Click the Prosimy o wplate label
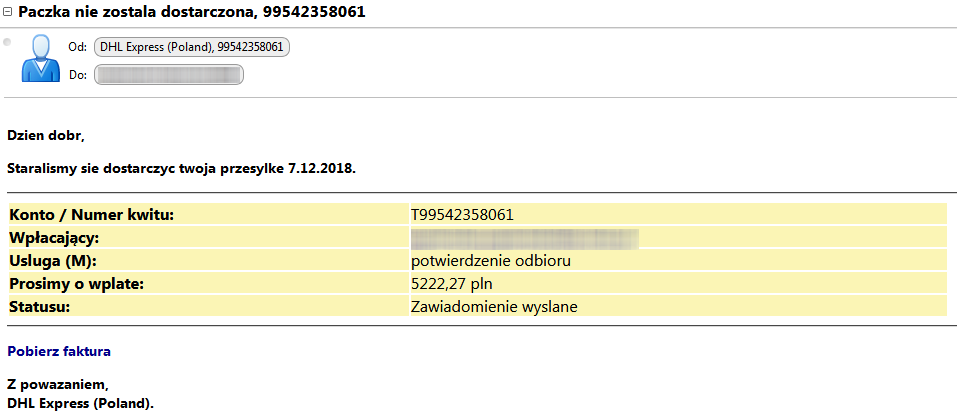957x416 pixels. 76,284
